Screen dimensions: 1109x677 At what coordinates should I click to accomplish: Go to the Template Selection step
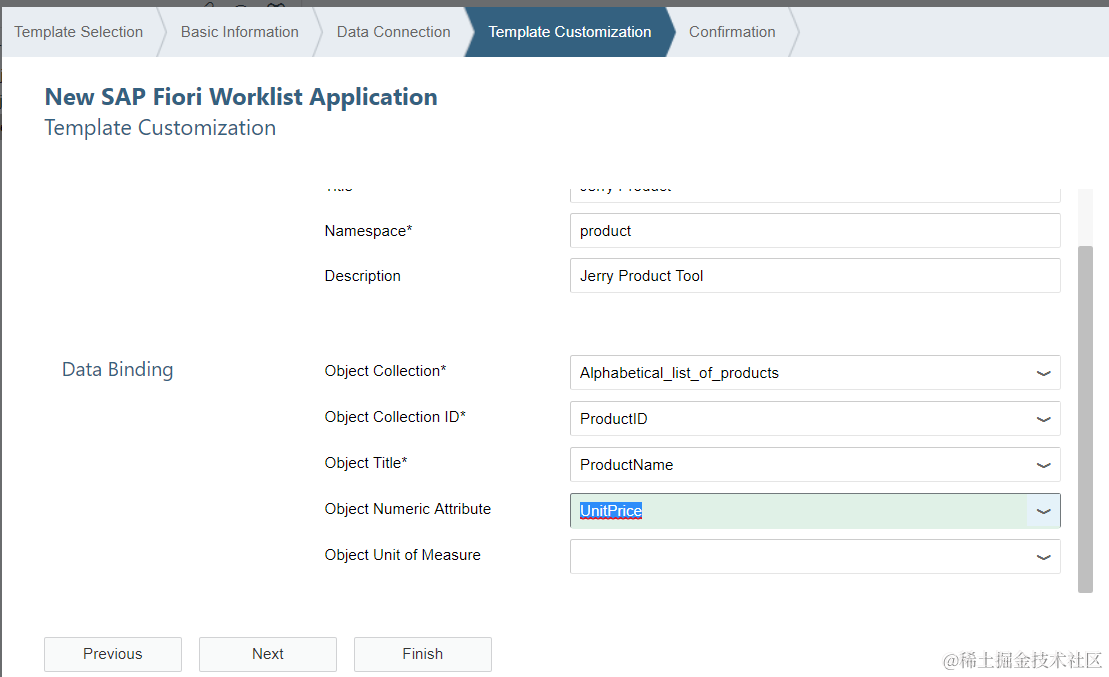click(79, 32)
